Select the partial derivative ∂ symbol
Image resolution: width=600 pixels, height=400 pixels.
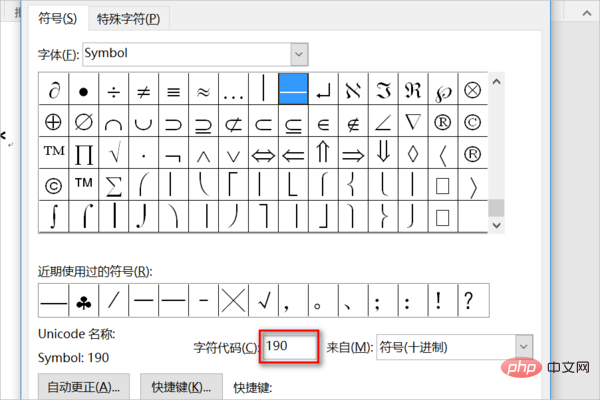53,90
